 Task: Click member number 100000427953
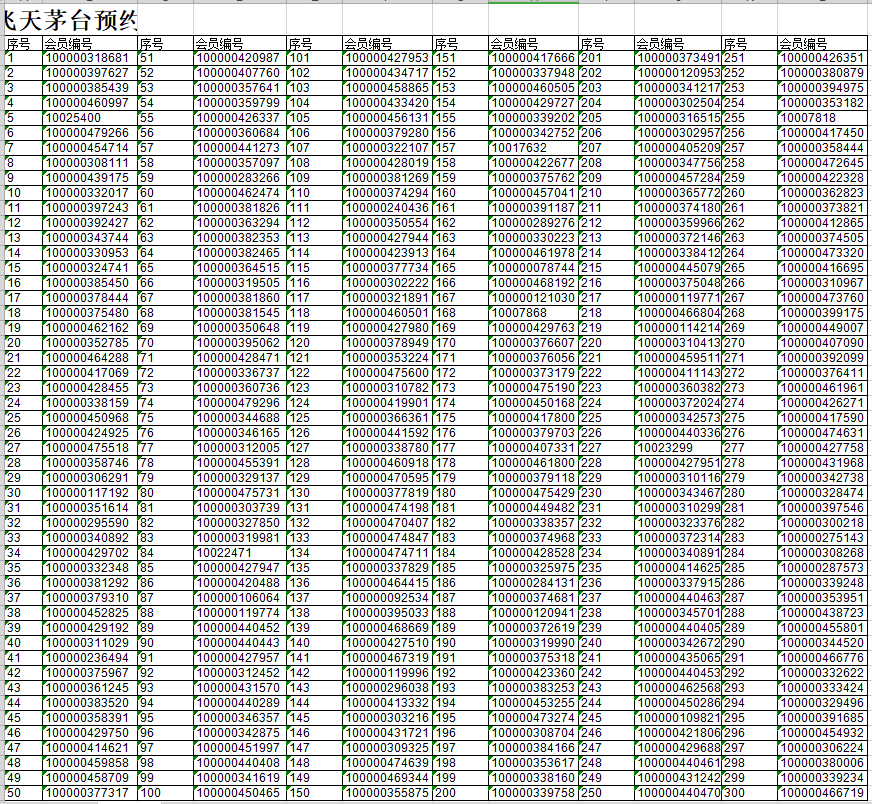[388, 58]
